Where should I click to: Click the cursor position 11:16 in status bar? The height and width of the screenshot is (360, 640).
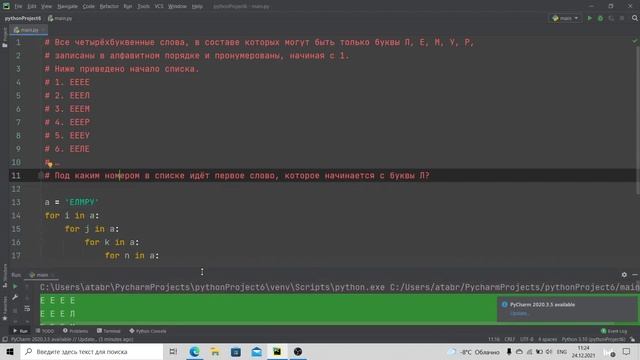click(x=494, y=339)
